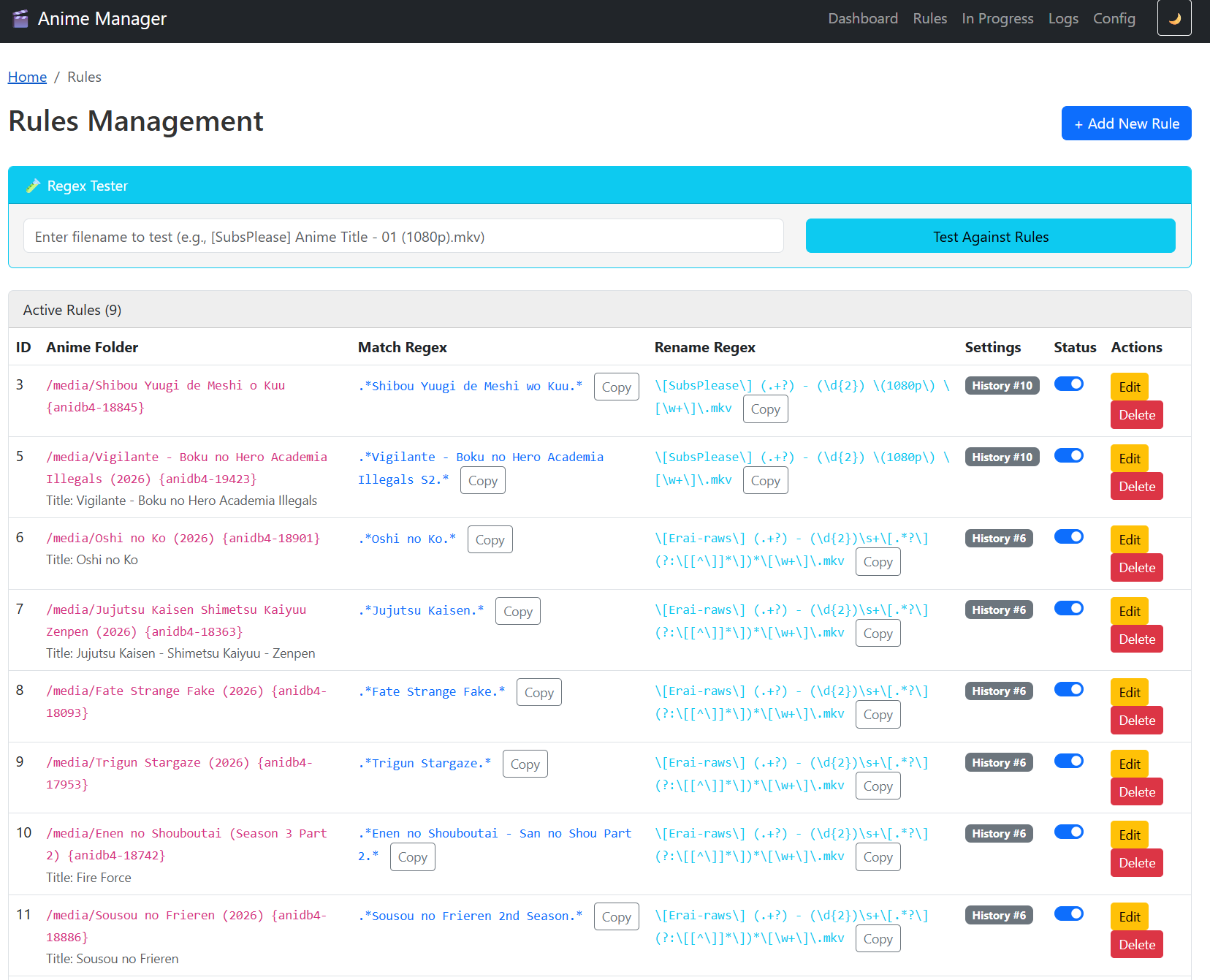
Task: Disable the status toggle for rule 3
Action: click(x=1069, y=384)
